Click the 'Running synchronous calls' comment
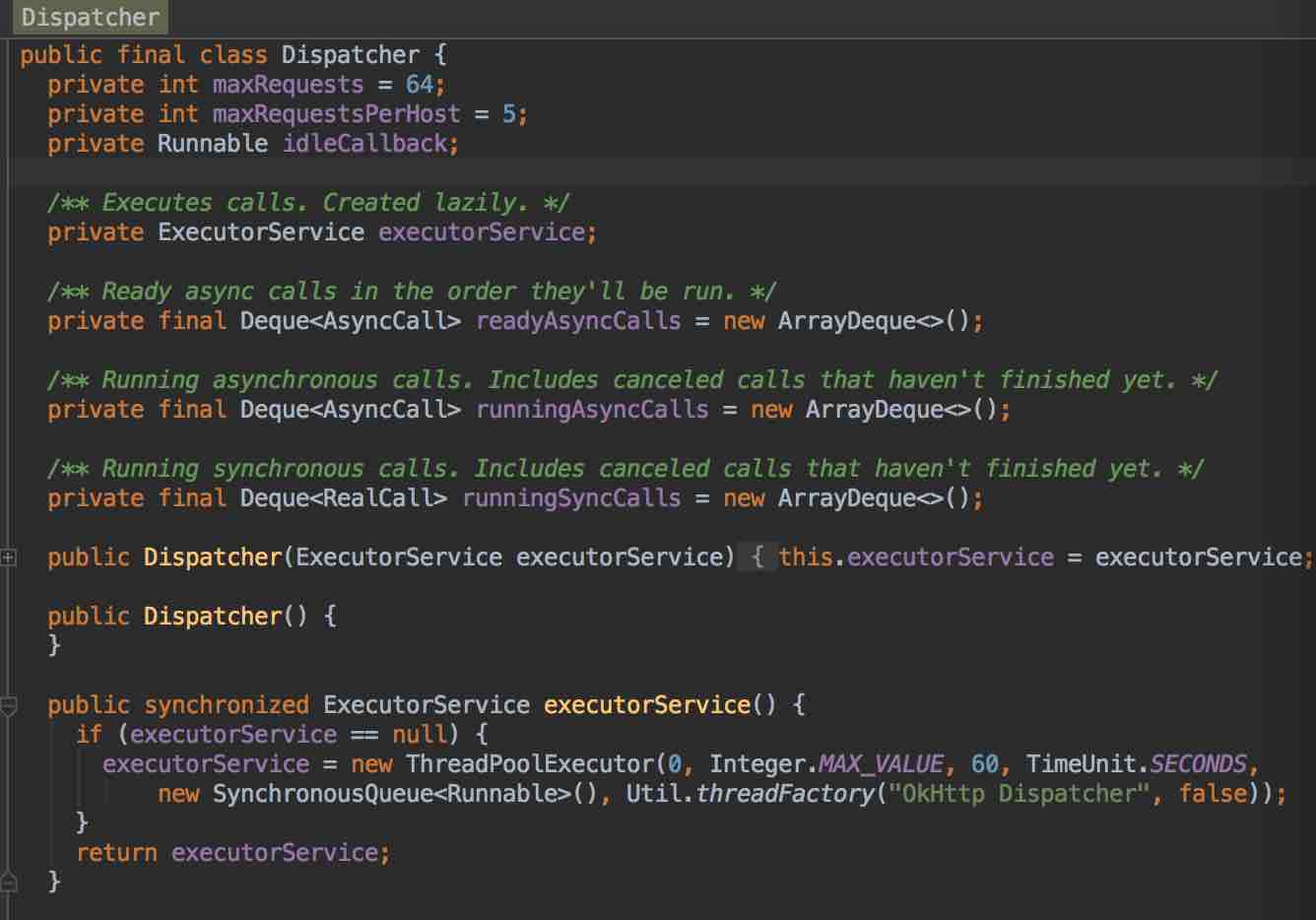The height and width of the screenshot is (920, 1316). [x=625, y=469]
